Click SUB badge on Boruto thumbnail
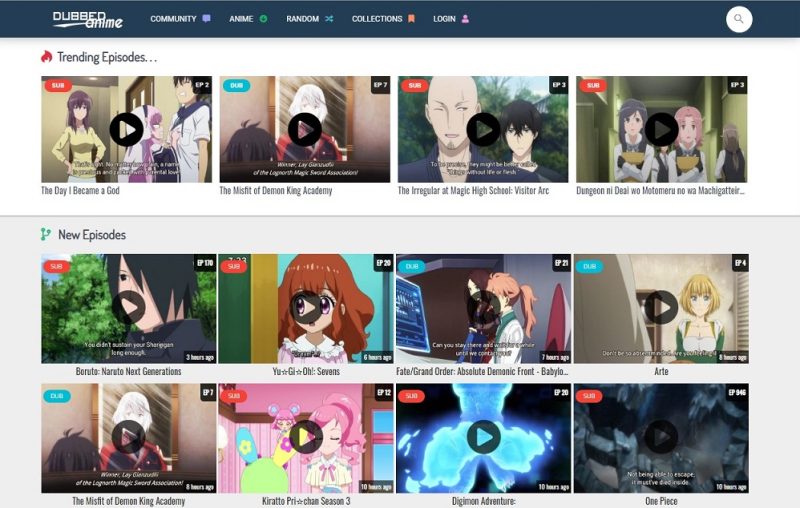 (x=57, y=266)
